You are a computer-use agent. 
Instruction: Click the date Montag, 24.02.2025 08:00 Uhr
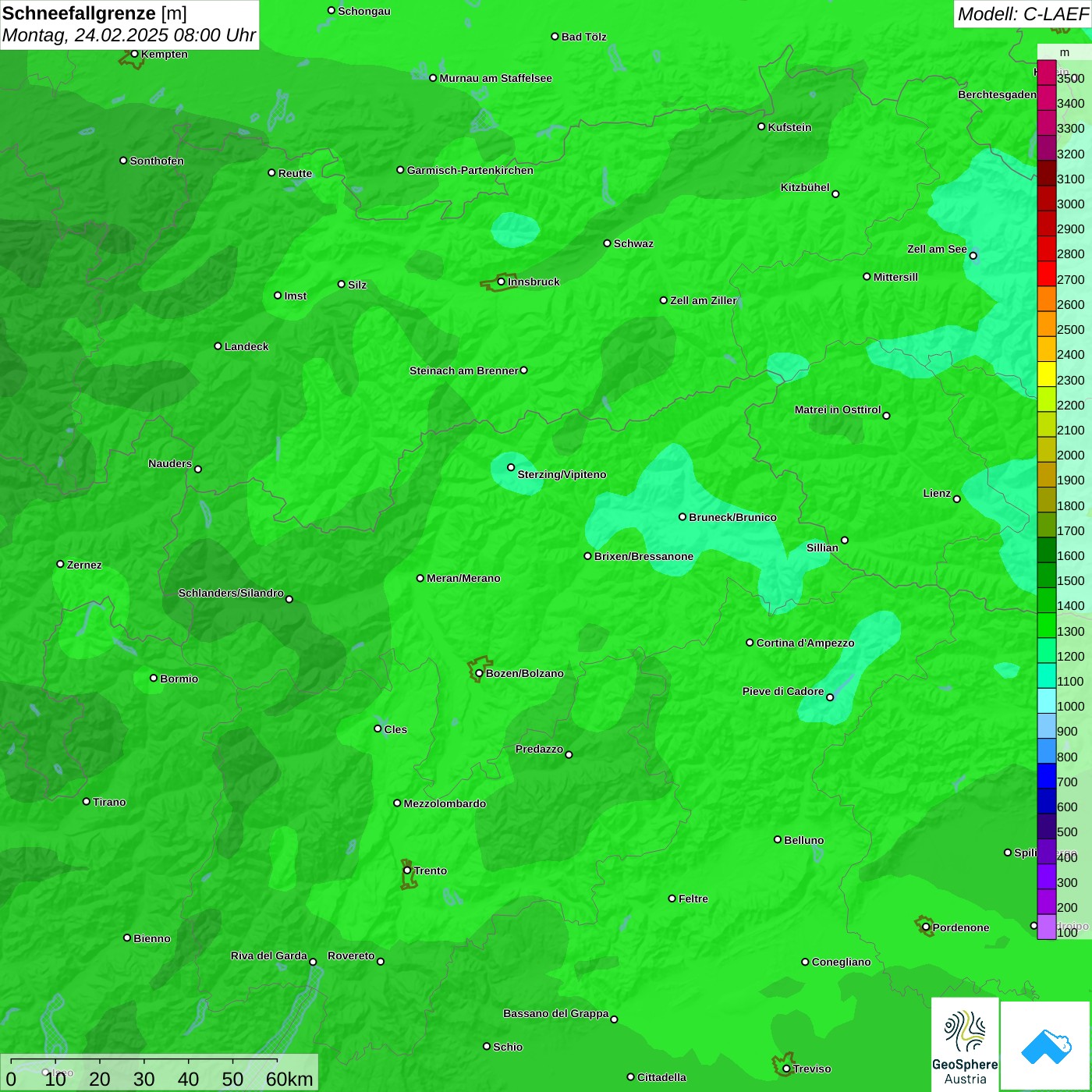click(129, 35)
